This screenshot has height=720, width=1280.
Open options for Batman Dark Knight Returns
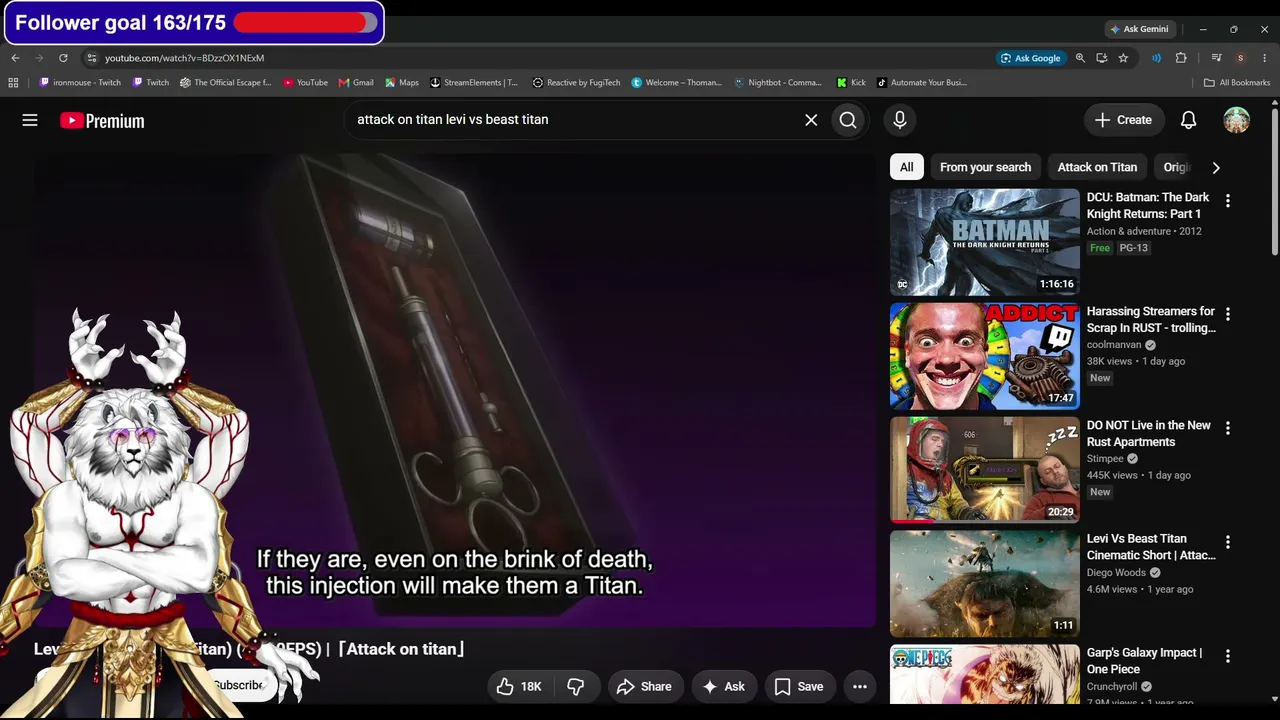(1228, 200)
